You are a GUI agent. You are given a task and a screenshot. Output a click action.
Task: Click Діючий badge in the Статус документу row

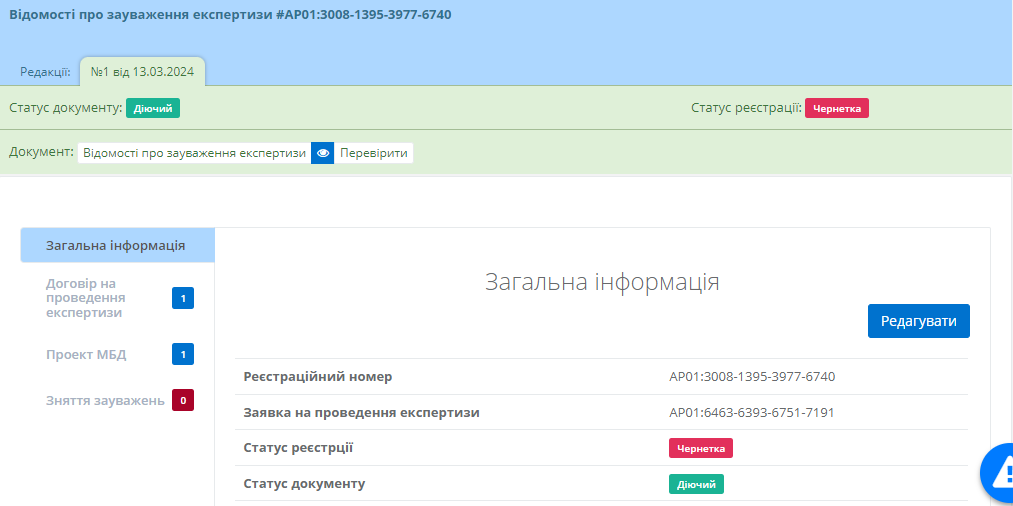coord(696,484)
